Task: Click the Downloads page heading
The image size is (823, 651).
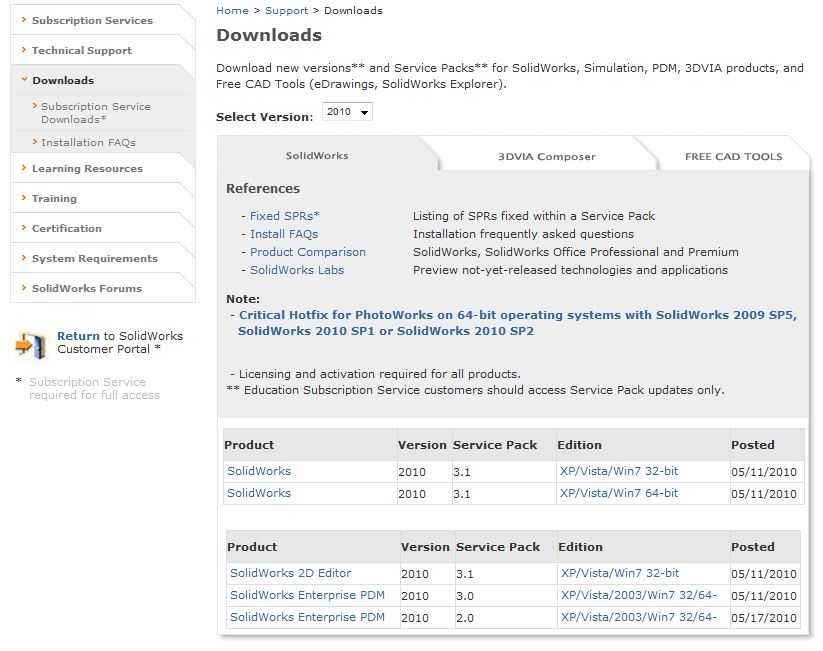Action: [269, 35]
